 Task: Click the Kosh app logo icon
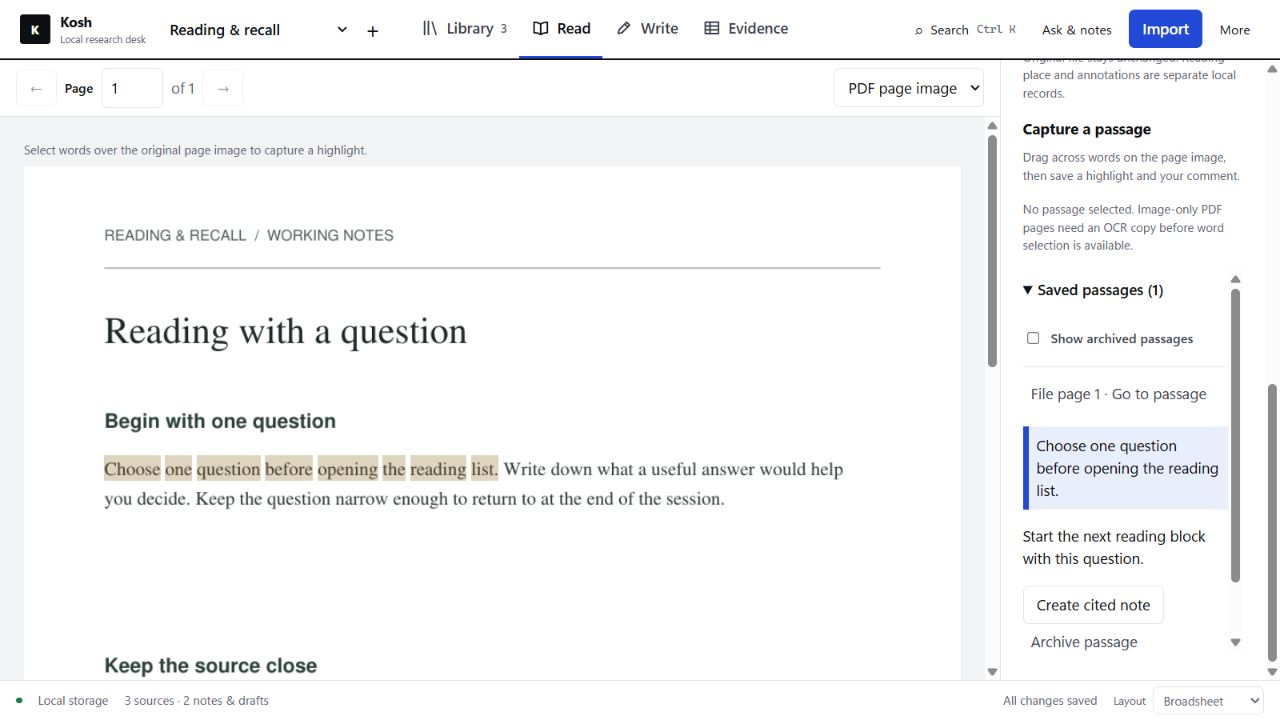(35, 30)
